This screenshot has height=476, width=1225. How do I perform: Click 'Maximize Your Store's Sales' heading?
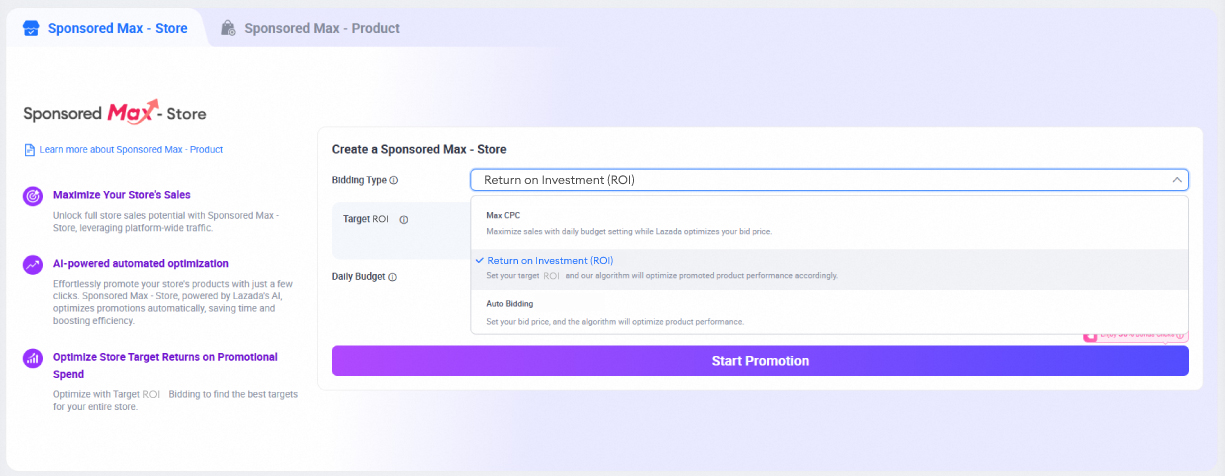[x=121, y=195]
